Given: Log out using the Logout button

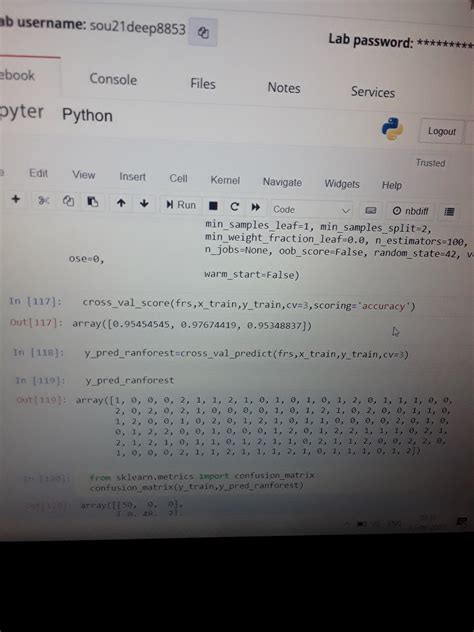Looking at the screenshot, I should click(x=441, y=131).
